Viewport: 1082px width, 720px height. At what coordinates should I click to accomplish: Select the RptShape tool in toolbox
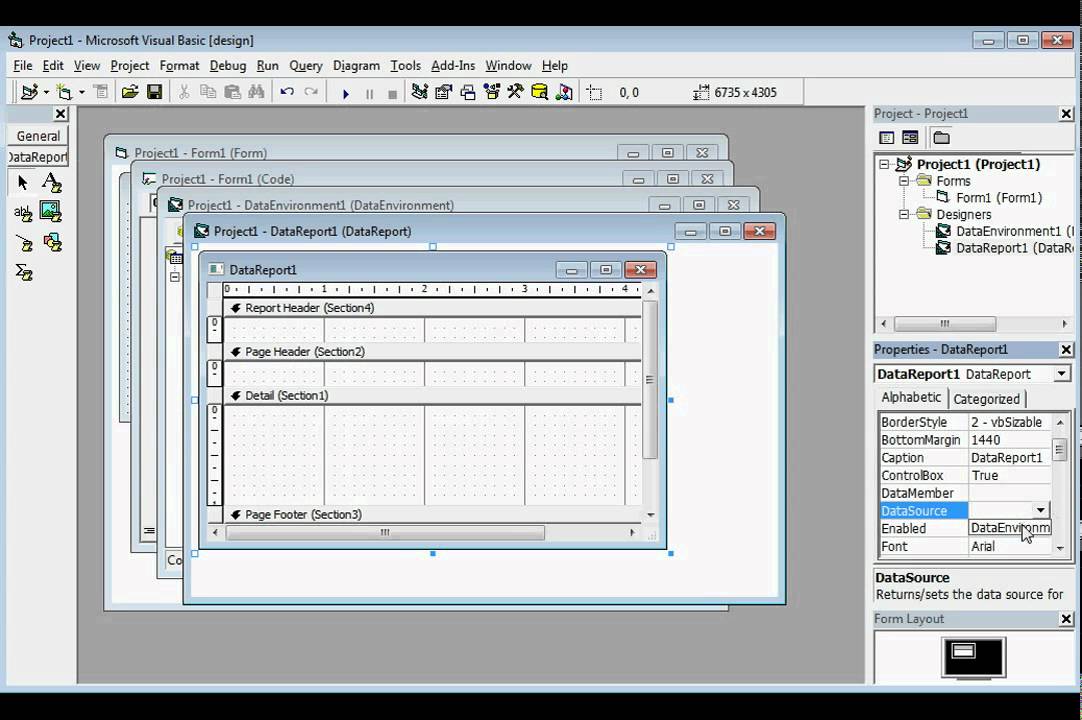pyautogui.click(x=52, y=242)
